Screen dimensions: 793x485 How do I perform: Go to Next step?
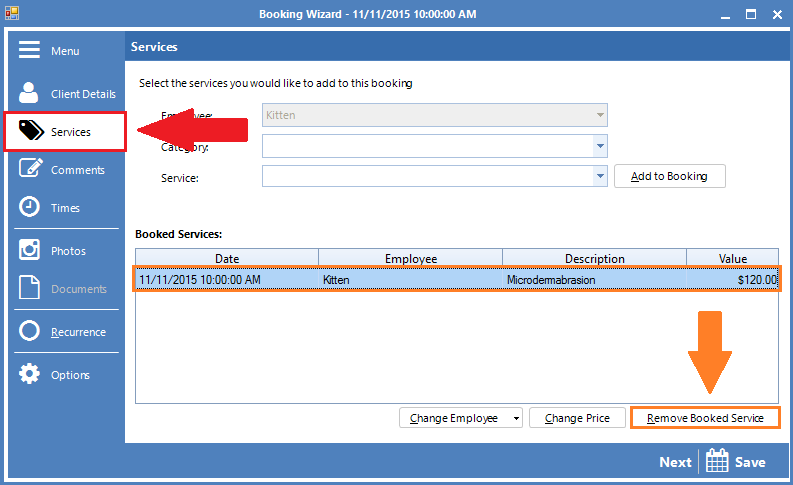(675, 462)
